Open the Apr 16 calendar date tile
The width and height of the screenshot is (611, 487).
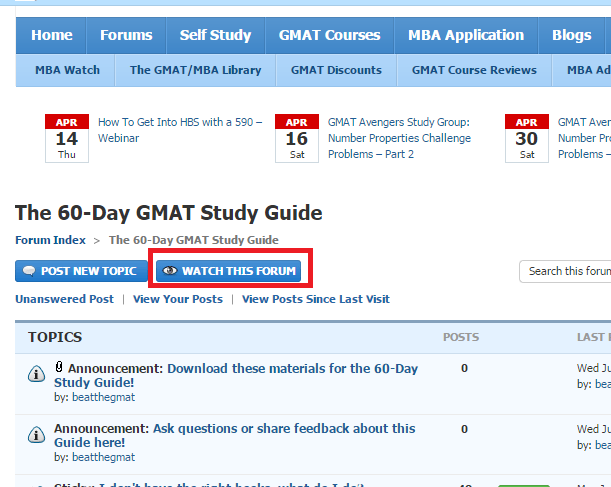point(297,138)
